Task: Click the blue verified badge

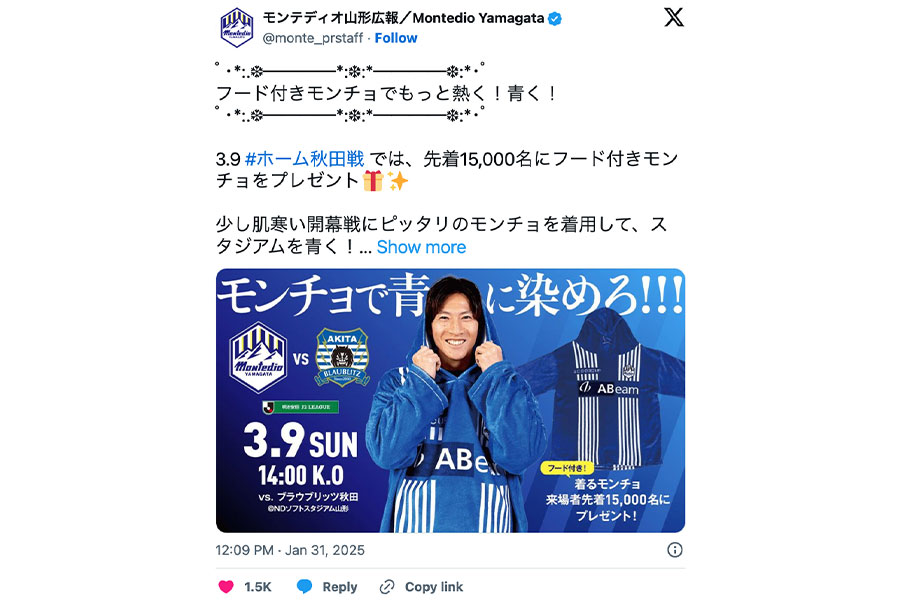Action: (554, 19)
